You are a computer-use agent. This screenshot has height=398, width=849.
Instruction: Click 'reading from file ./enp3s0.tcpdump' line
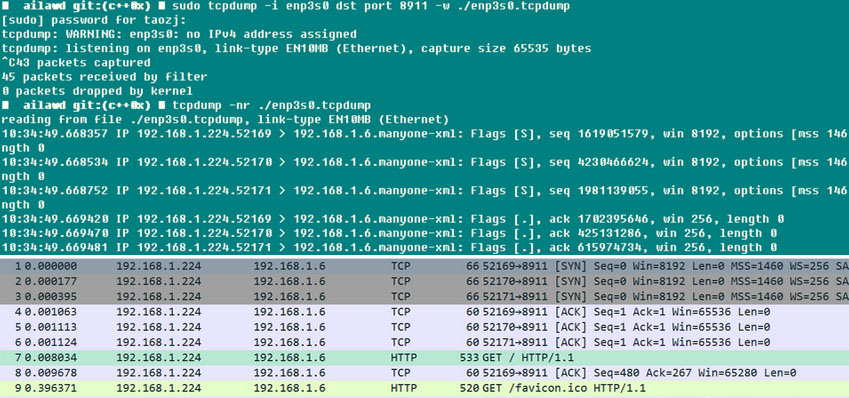click(225, 119)
